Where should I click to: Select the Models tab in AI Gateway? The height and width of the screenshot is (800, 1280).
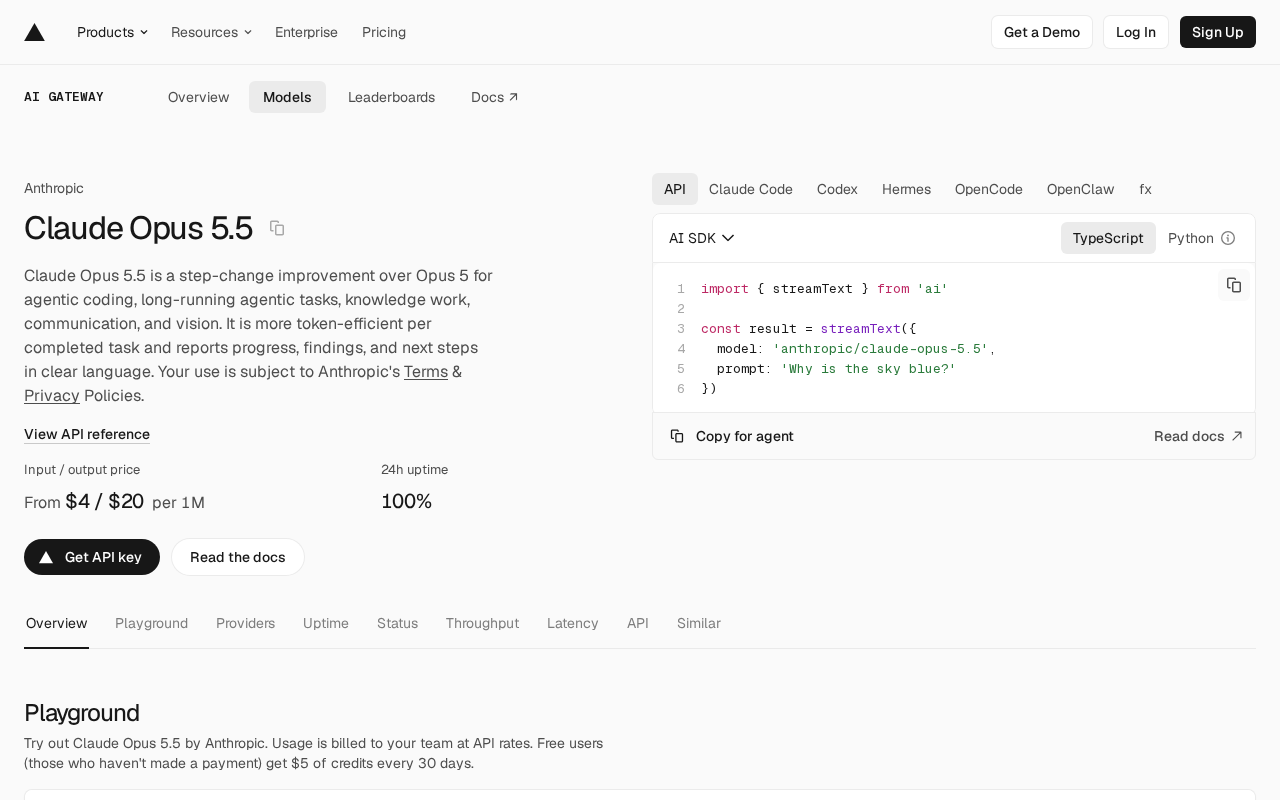[x=287, y=97]
